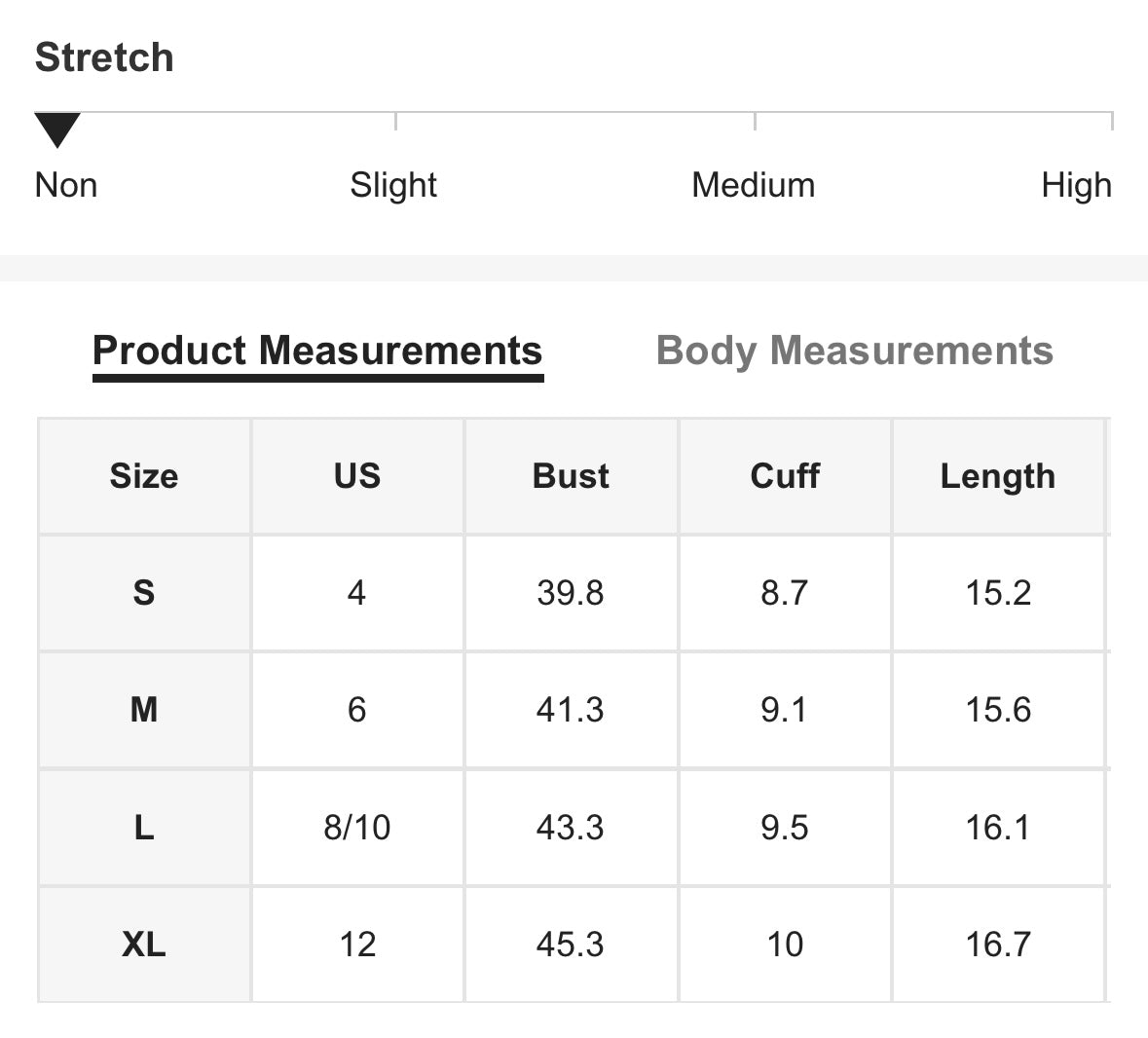This screenshot has height=1038, width=1148.
Task: Click the 16.7 length measurement cell
Action: coord(998,945)
